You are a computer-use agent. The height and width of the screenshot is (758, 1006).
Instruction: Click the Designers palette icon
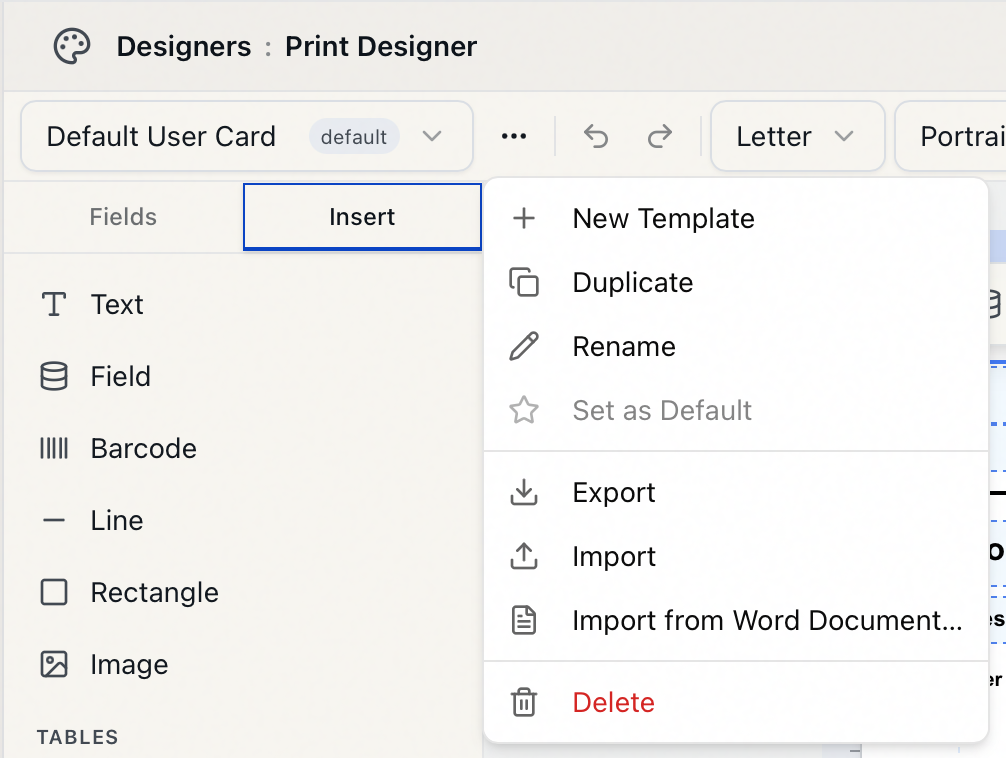coord(71,46)
